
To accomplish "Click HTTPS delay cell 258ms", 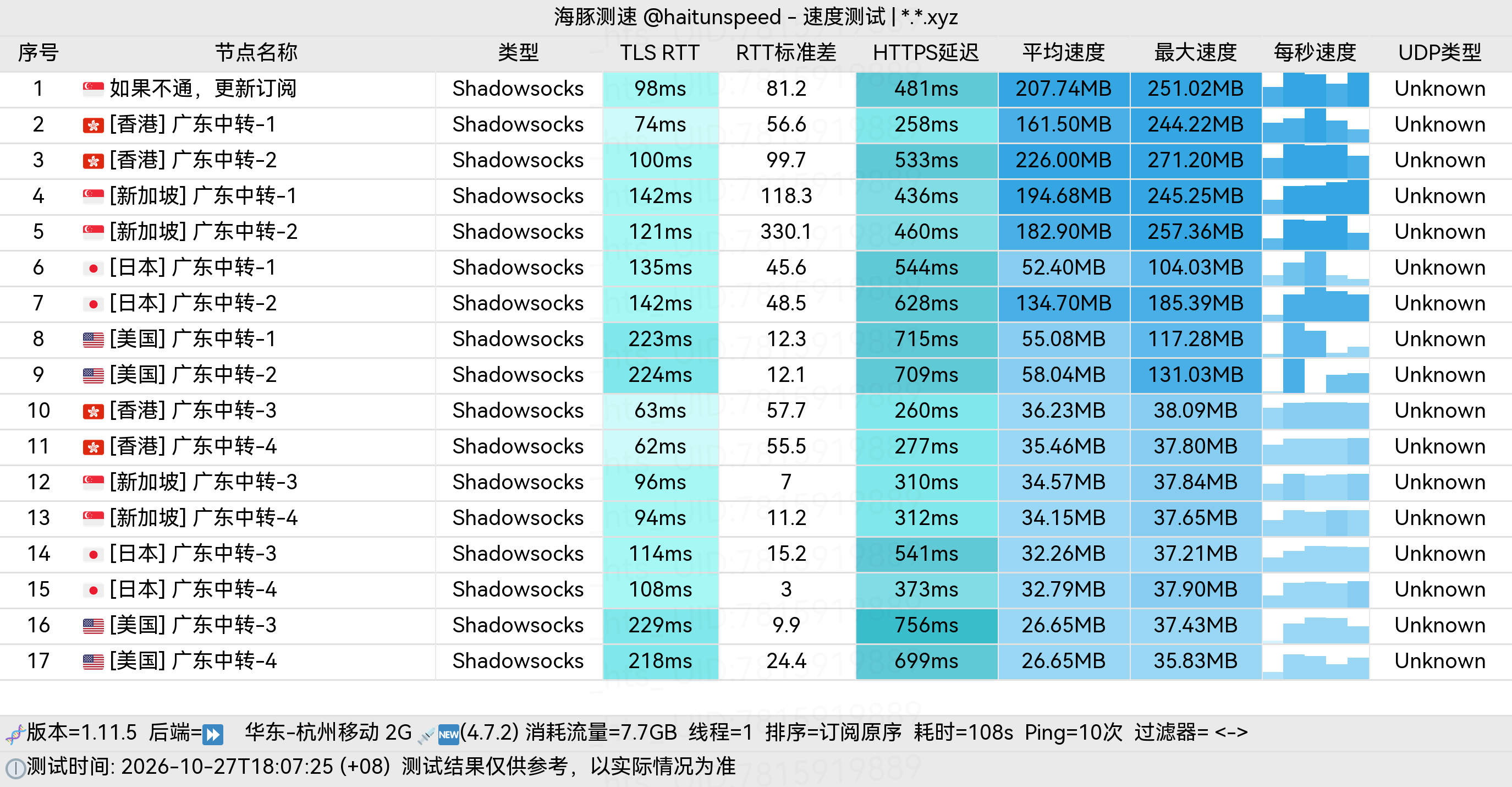I will click(926, 124).
